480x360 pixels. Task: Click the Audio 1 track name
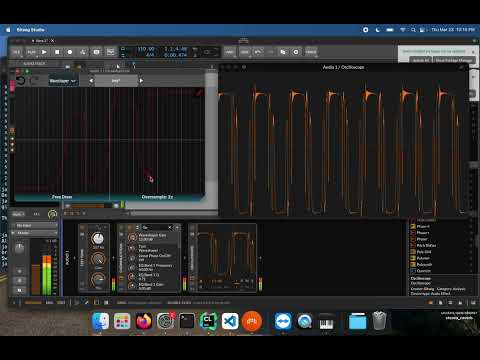tap(18, 214)
